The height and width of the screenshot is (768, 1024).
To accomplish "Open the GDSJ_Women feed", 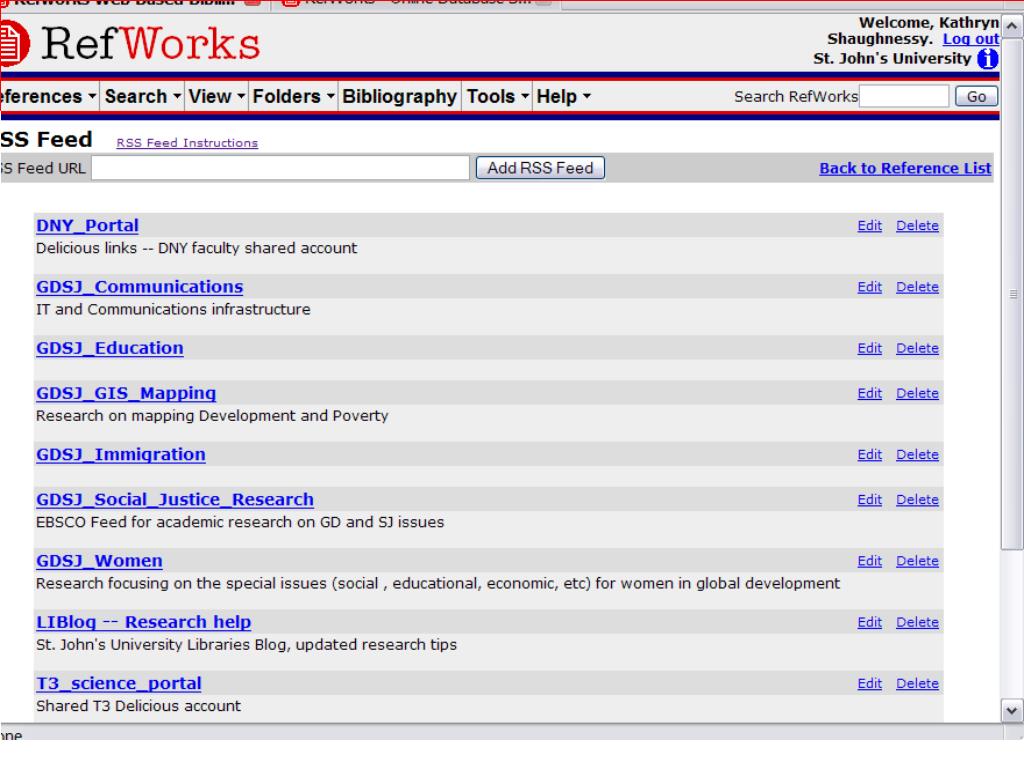I will coord(99,562).
